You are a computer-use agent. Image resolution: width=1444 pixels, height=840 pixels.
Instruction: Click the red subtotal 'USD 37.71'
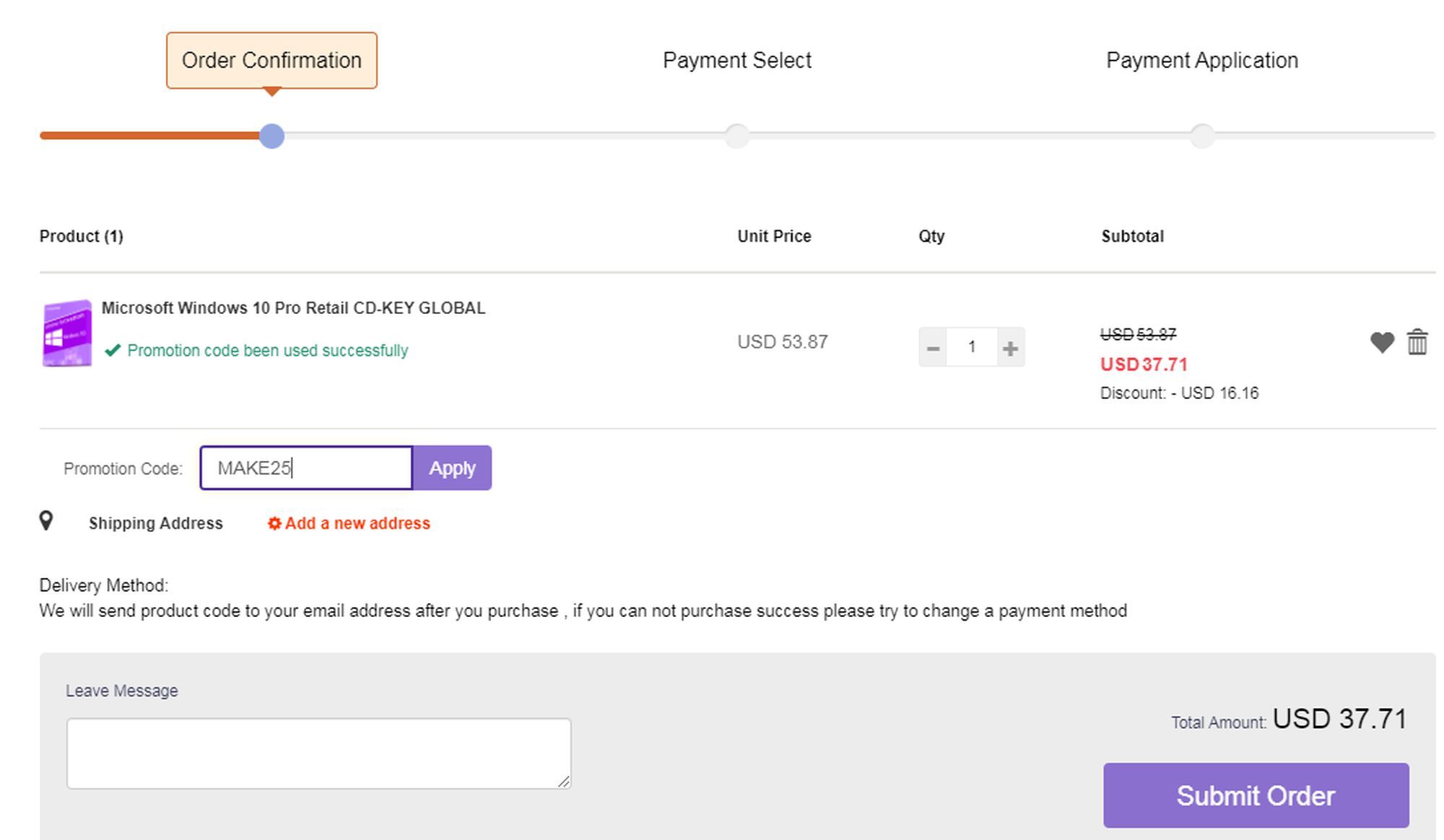pyautogui.click(x=1144, y=364)
